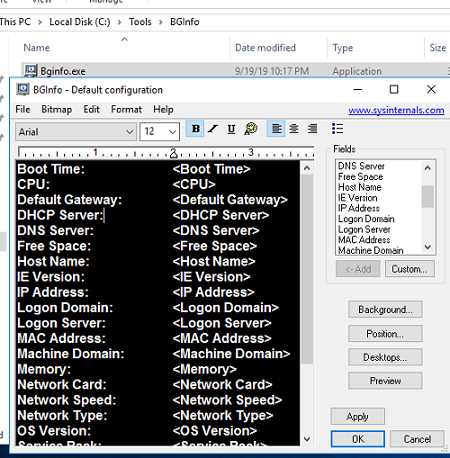Open the font size 12 dropdown
Image resolution: width=450 pixels, height=458 pixels.
[172, 132]
